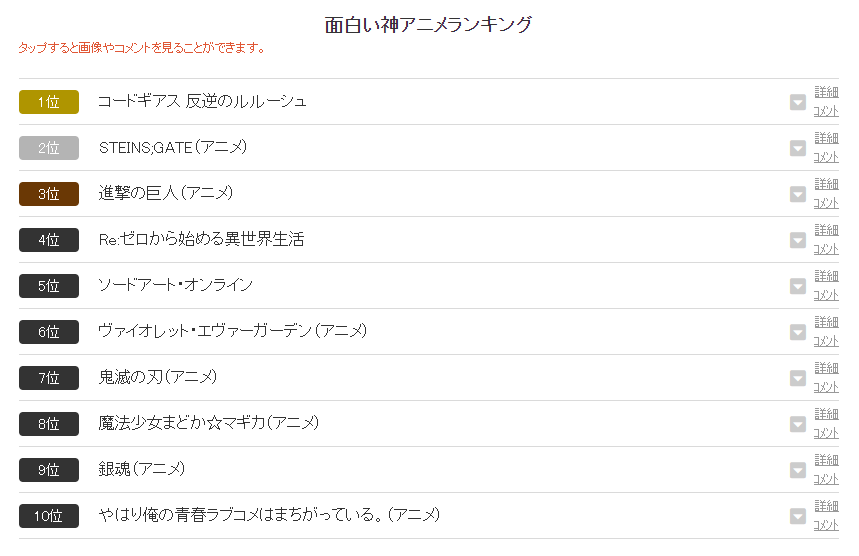This screenshot has height=556, width=859.
Task: Open コメント link for the 10位 entry
Action: coord(826,525)
